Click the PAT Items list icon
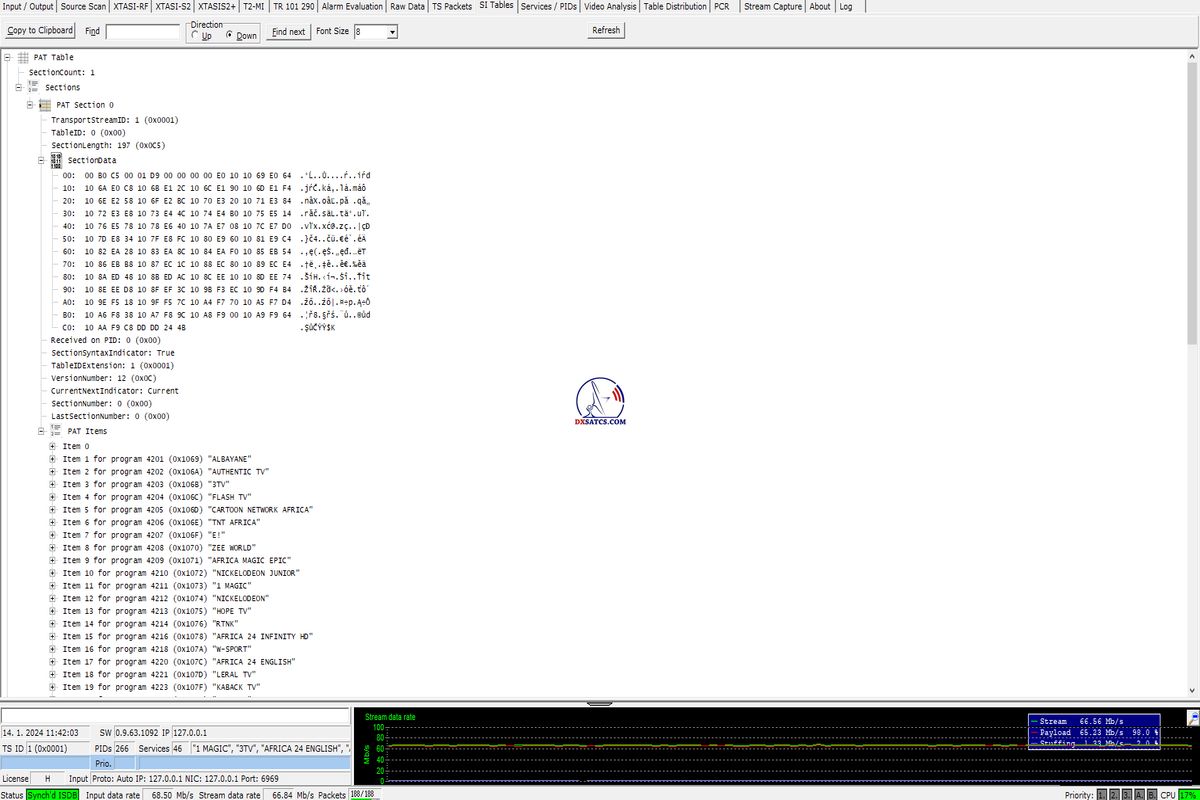The height and width of the screenshot is (800, 1200). click(56, 431)
